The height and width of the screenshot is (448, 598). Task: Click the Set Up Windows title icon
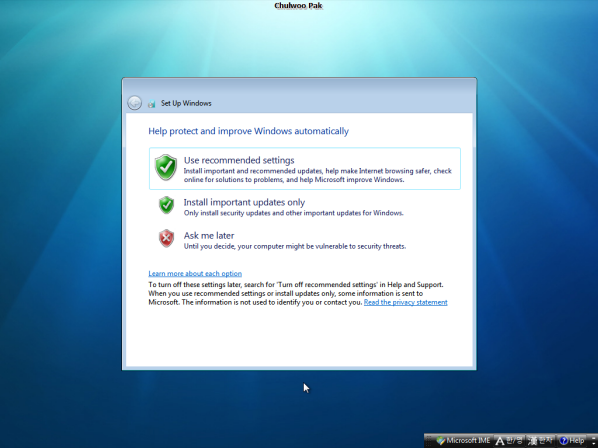click(151, 103)
